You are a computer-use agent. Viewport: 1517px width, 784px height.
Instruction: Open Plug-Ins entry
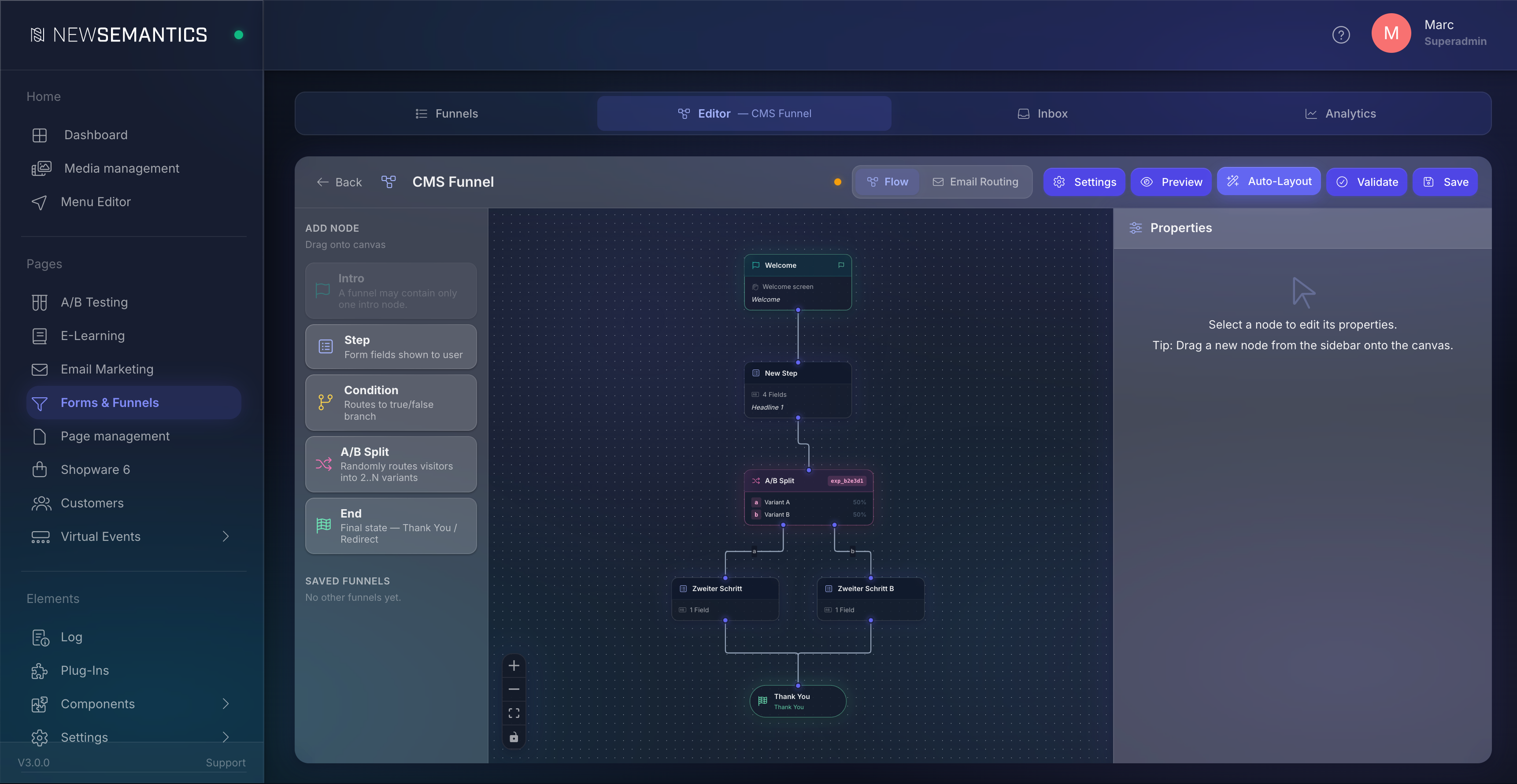(133, 671)
